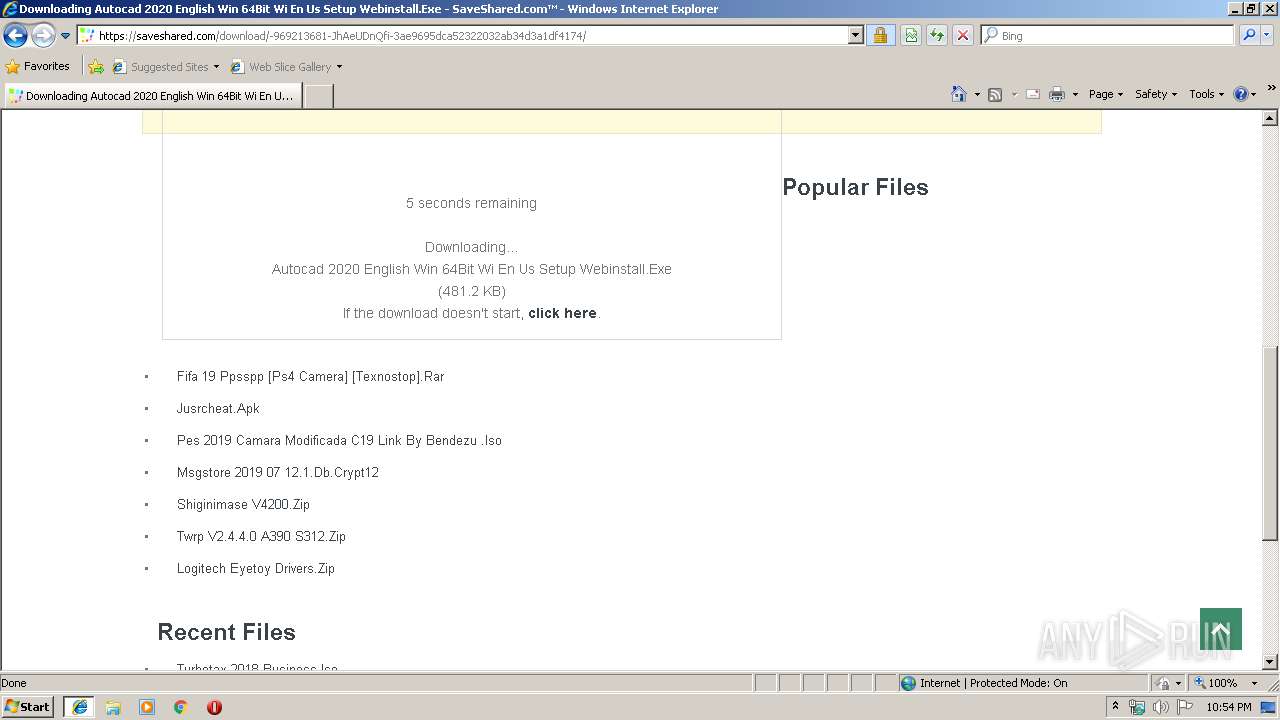1280x720 pixels.
Task: Print the page with printer icon
Action: (1057, 94)
